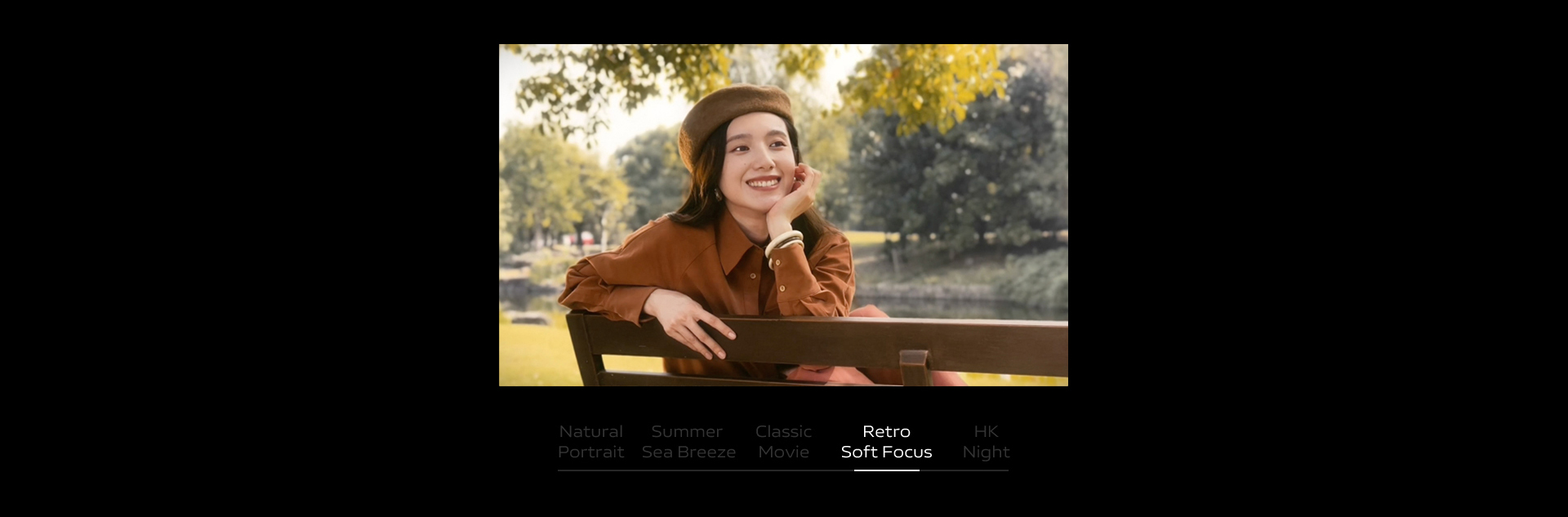Click the word "Natural" in the filter list
Screen dimensions: 1568x517
[x=590, y=431]
